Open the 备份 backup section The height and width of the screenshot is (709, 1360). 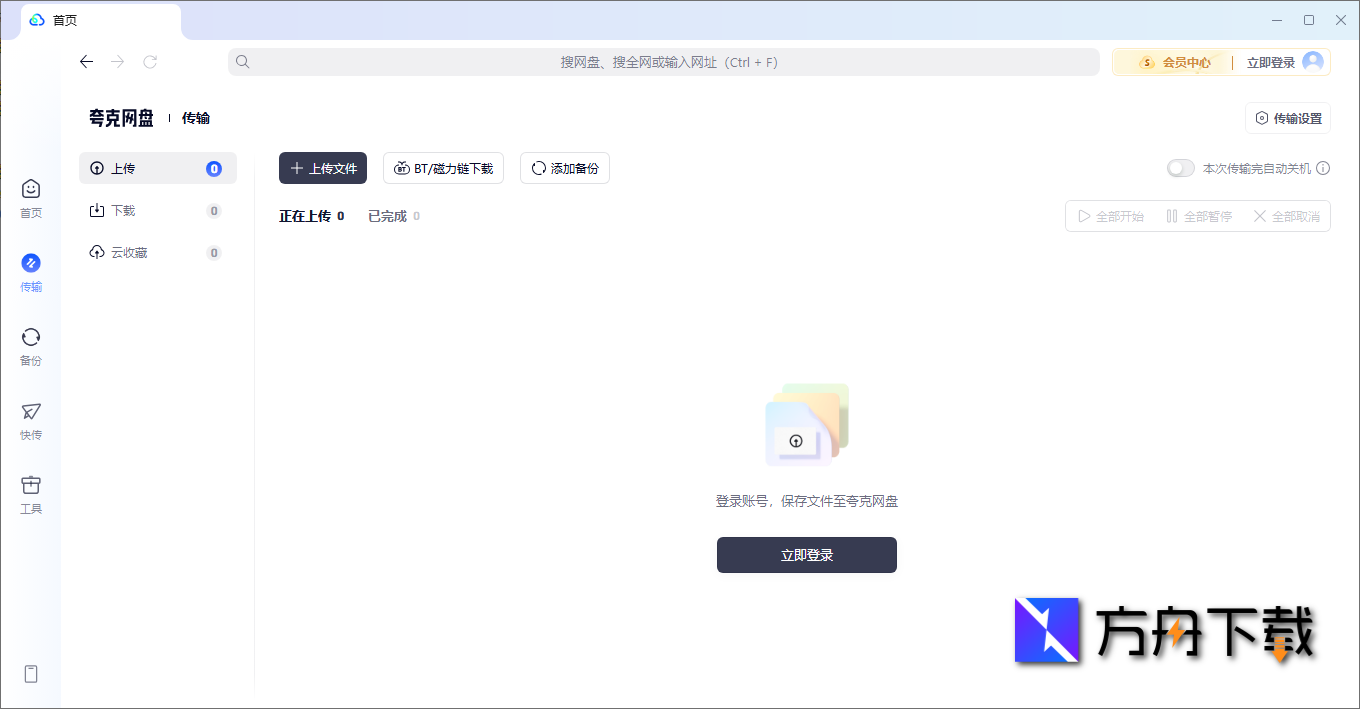[x=31, y=345]
